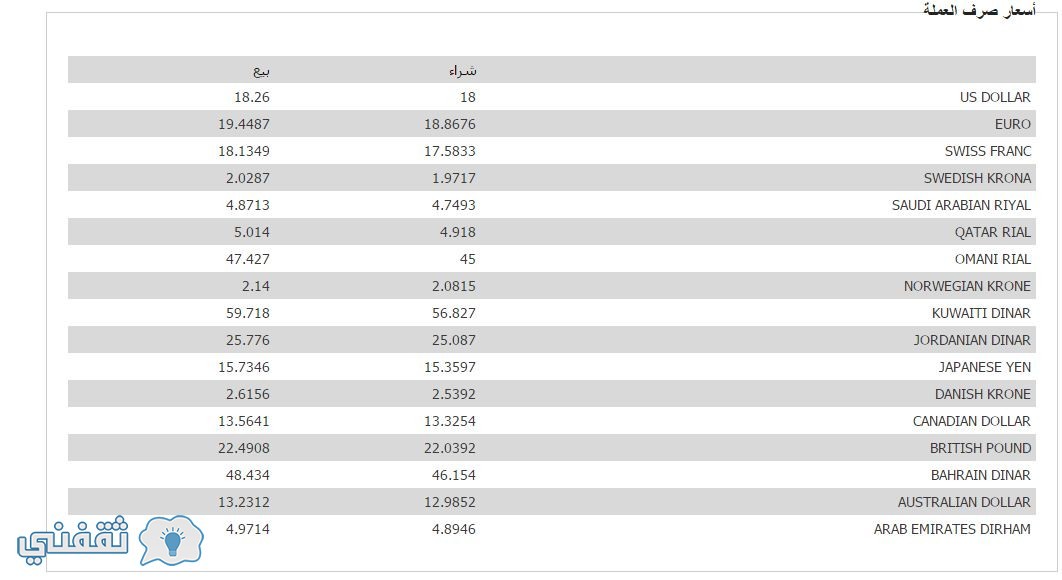Click the BRITISH POUND label

(x=980, y=448)
